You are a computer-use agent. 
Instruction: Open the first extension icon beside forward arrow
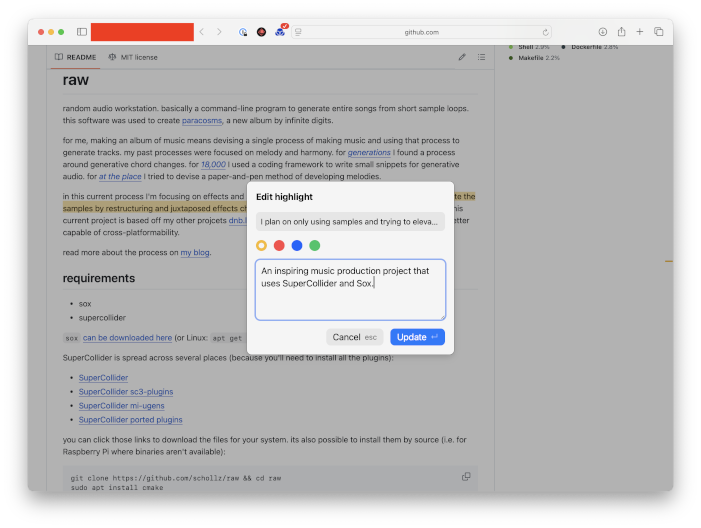point(243,32)
